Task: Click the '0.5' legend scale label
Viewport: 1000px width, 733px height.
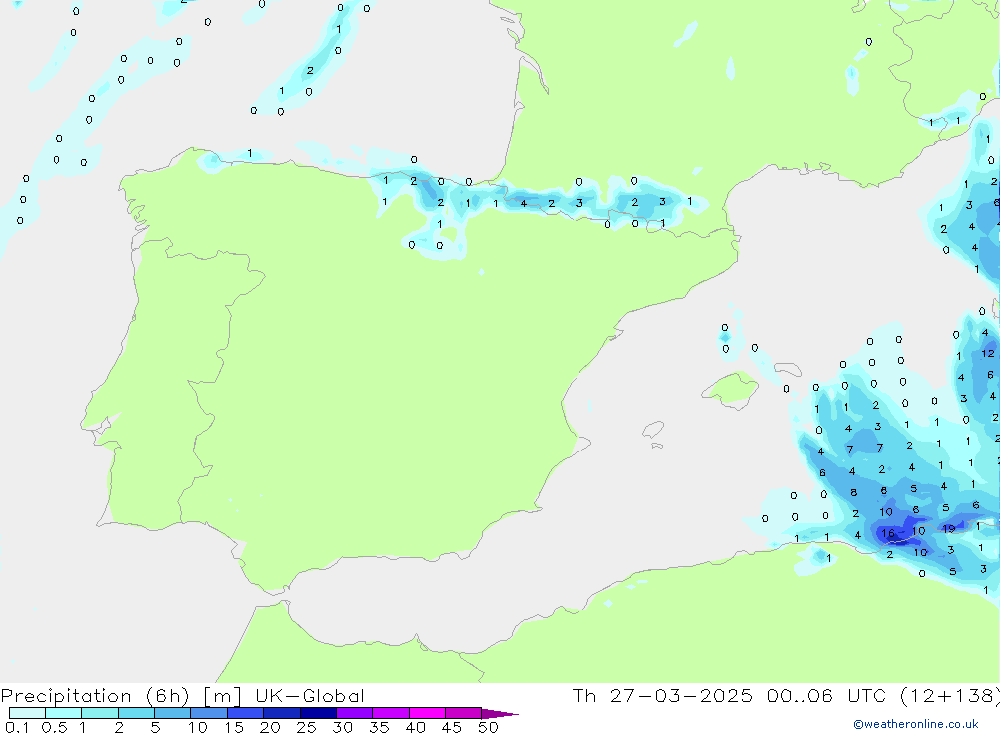Action: 54,727
